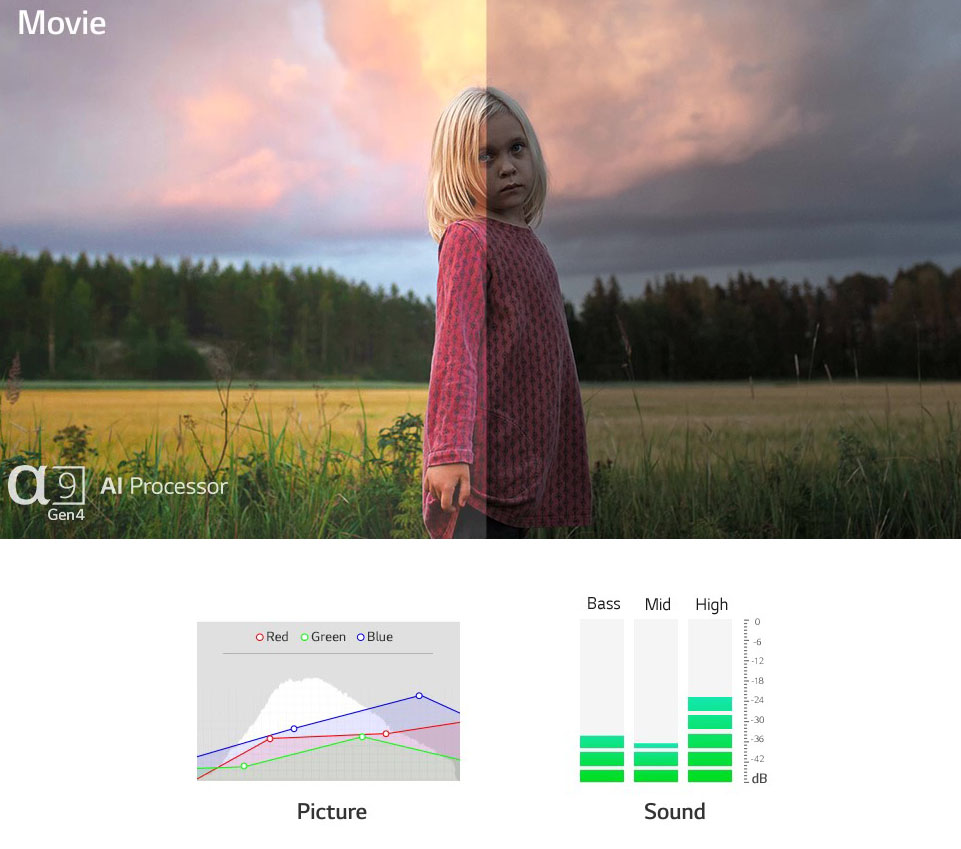The height and width of the screenshot is (849, 961).
Task: Click the leftmost red curve point
Action: [270, 739]
